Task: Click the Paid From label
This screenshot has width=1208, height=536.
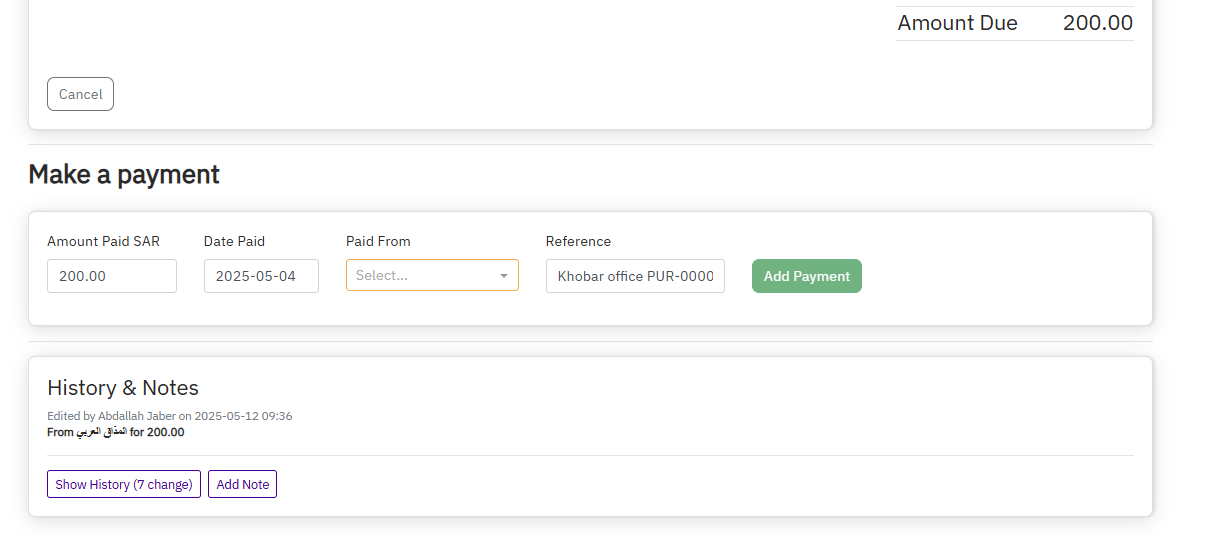Action: pos(378,241)
